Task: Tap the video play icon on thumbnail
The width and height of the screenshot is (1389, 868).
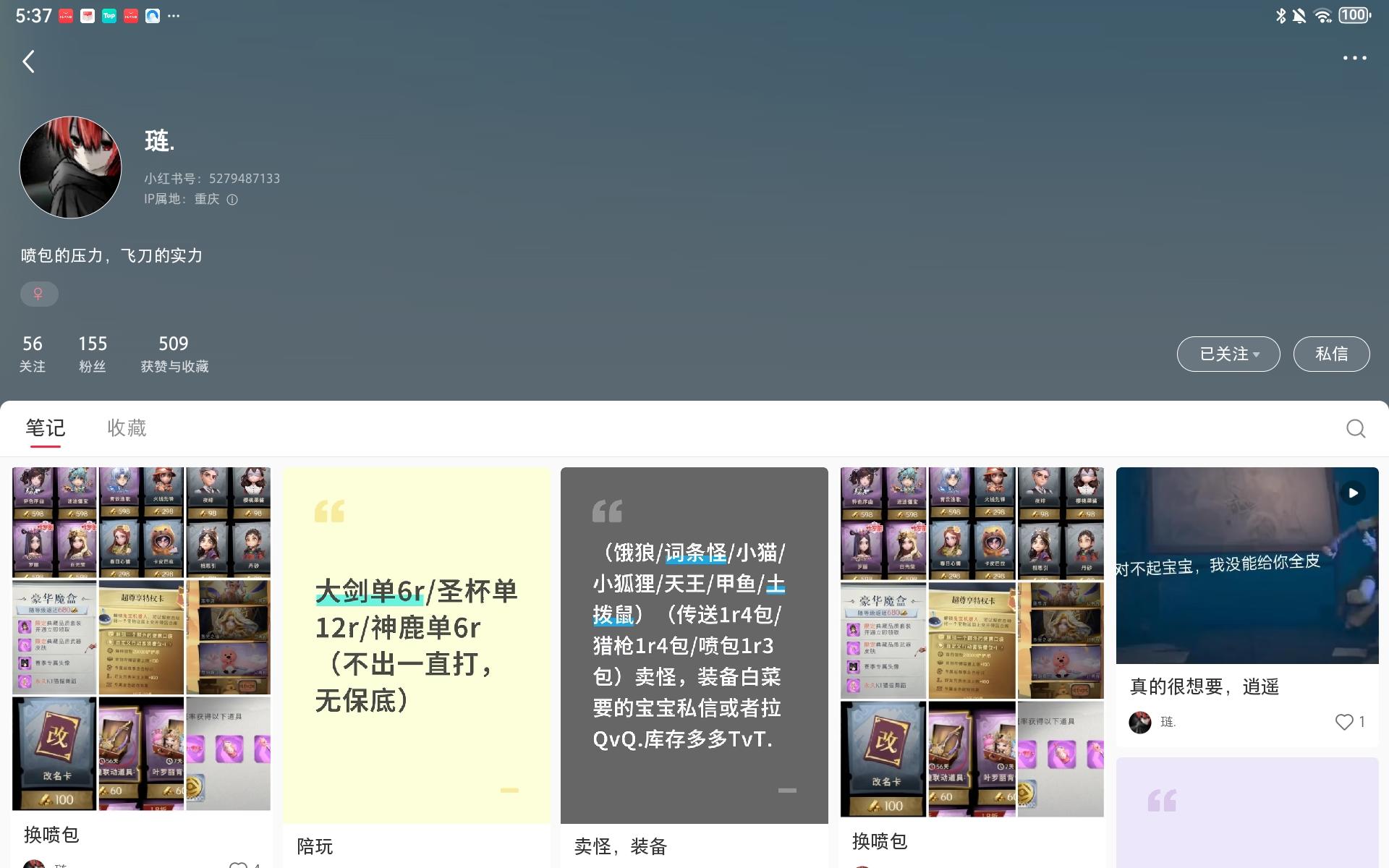Action: (x=1353, y=493)
